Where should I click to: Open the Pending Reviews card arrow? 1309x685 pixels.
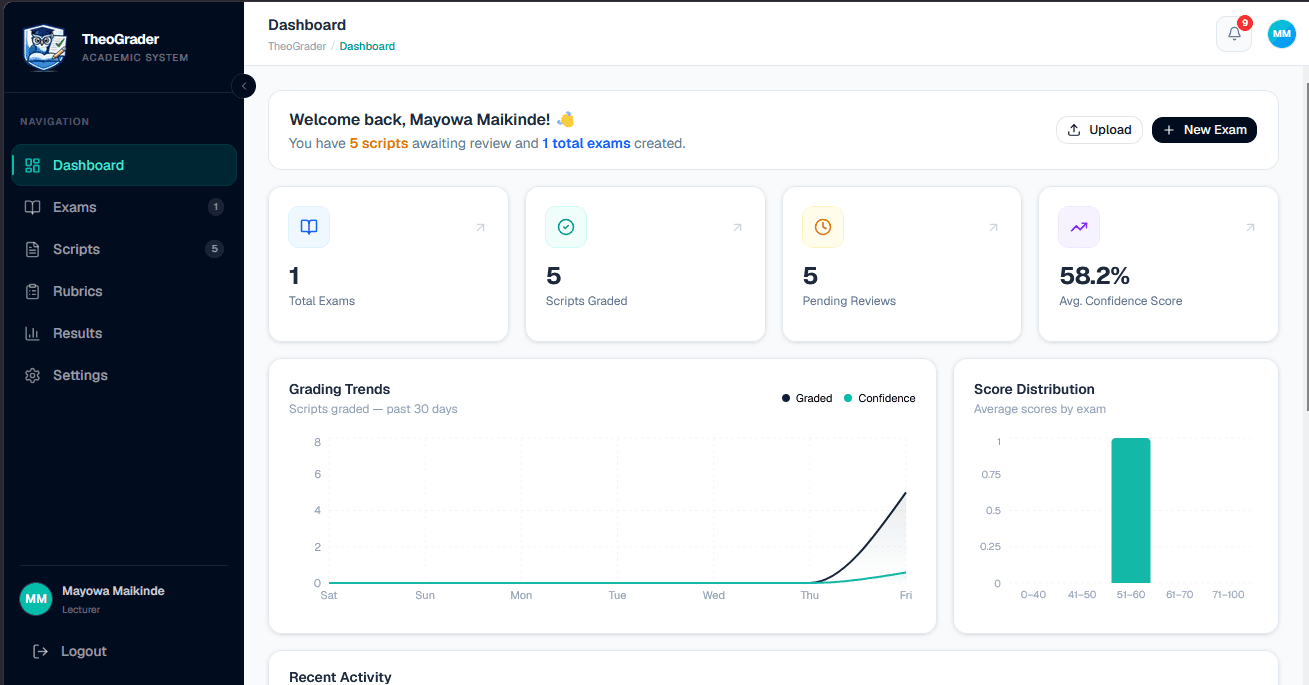pyautogui.click(x=993, y=228)
